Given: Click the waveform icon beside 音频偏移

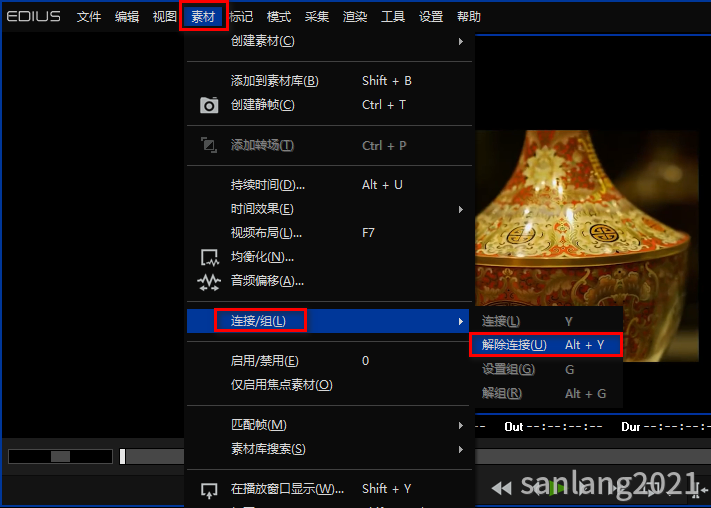Looking at the screenshot, I should click(209, 282).
